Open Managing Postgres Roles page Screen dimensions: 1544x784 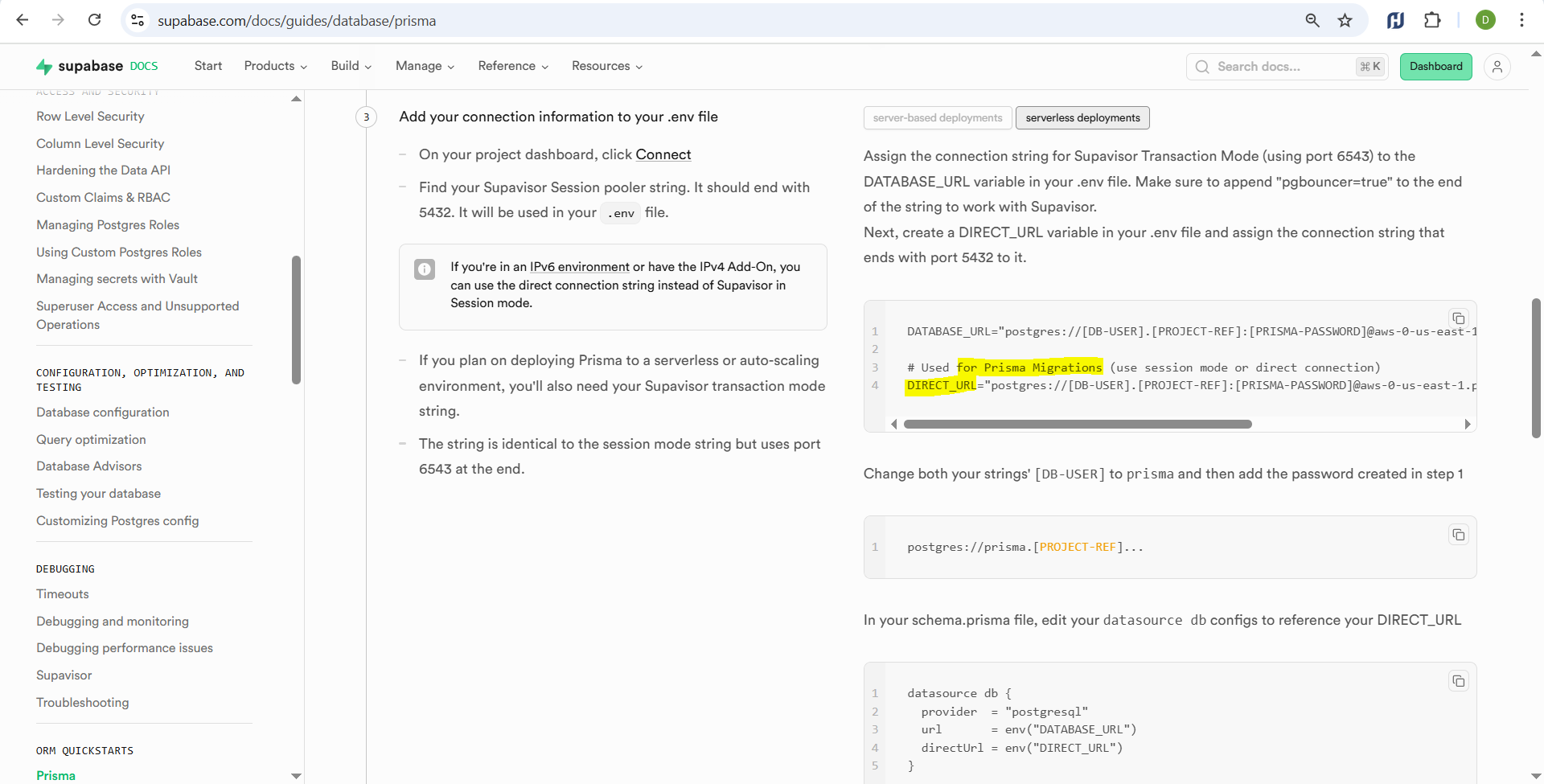coord(108,225)
